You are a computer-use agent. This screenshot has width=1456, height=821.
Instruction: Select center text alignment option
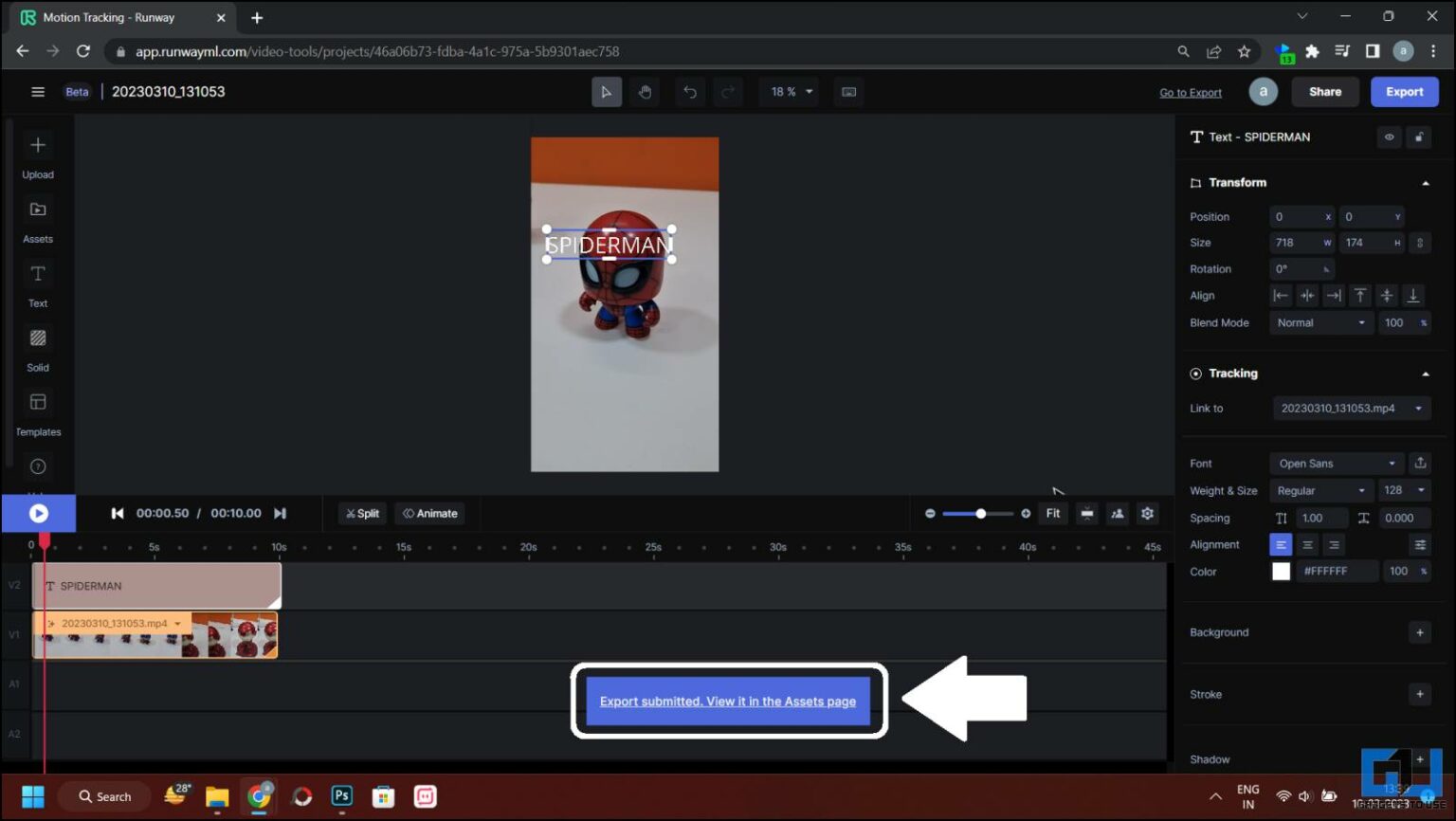point(1308,544)
